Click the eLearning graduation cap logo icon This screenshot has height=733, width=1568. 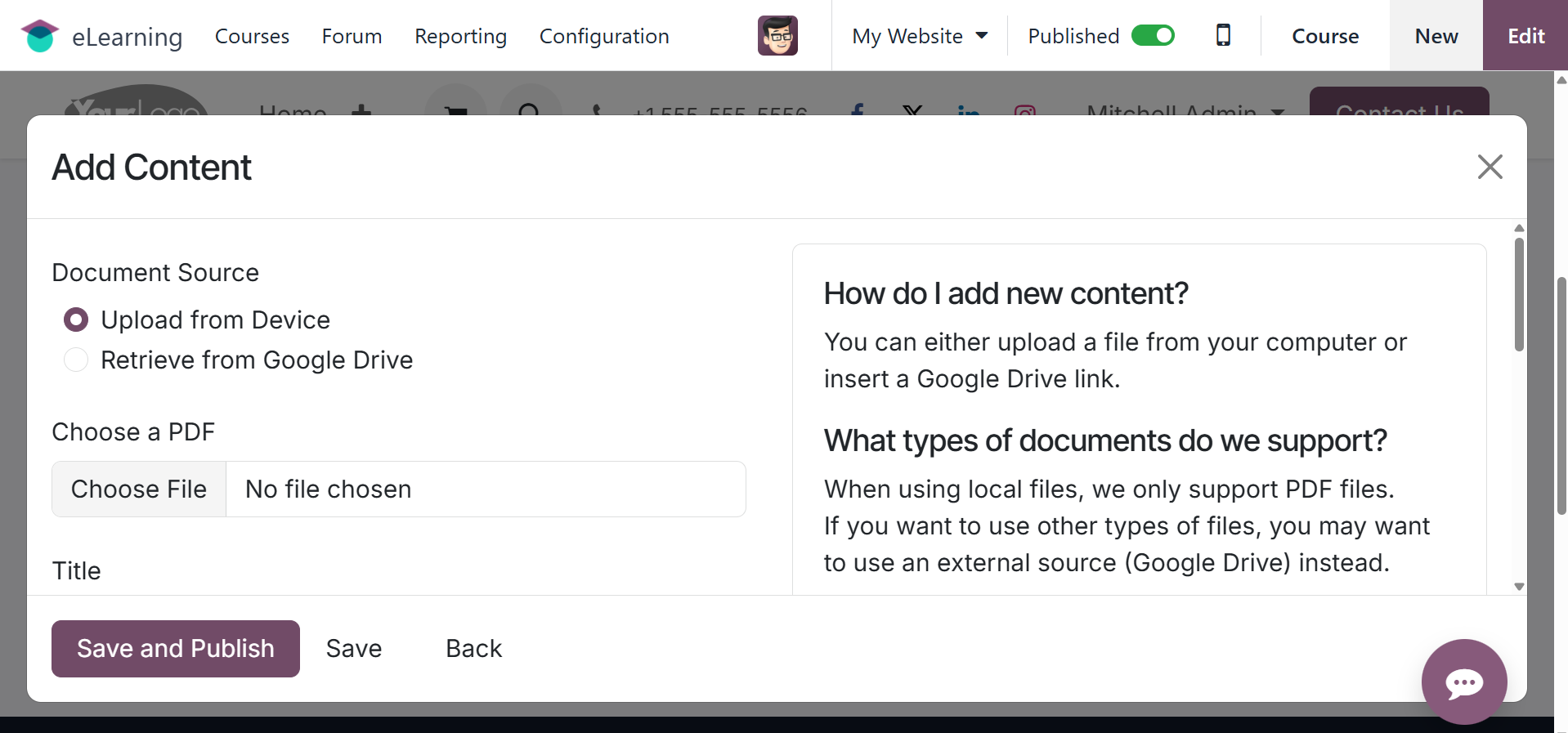coord(39,36)
